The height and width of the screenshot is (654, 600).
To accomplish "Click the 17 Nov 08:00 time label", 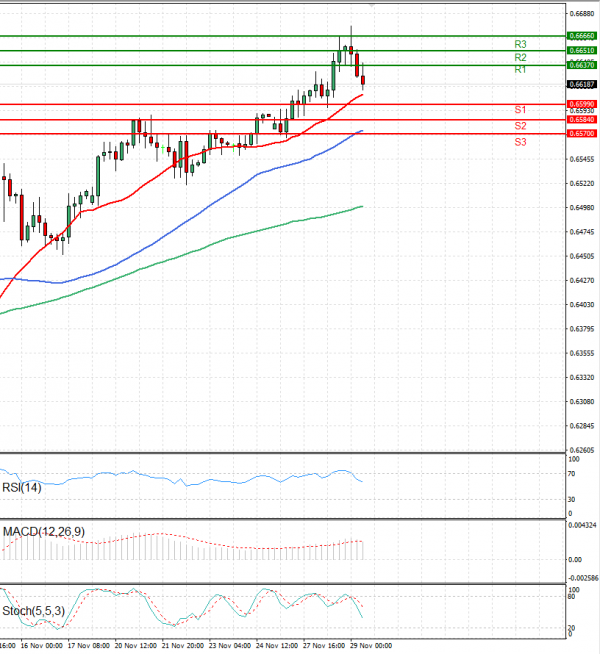I will tap(88, 646).
